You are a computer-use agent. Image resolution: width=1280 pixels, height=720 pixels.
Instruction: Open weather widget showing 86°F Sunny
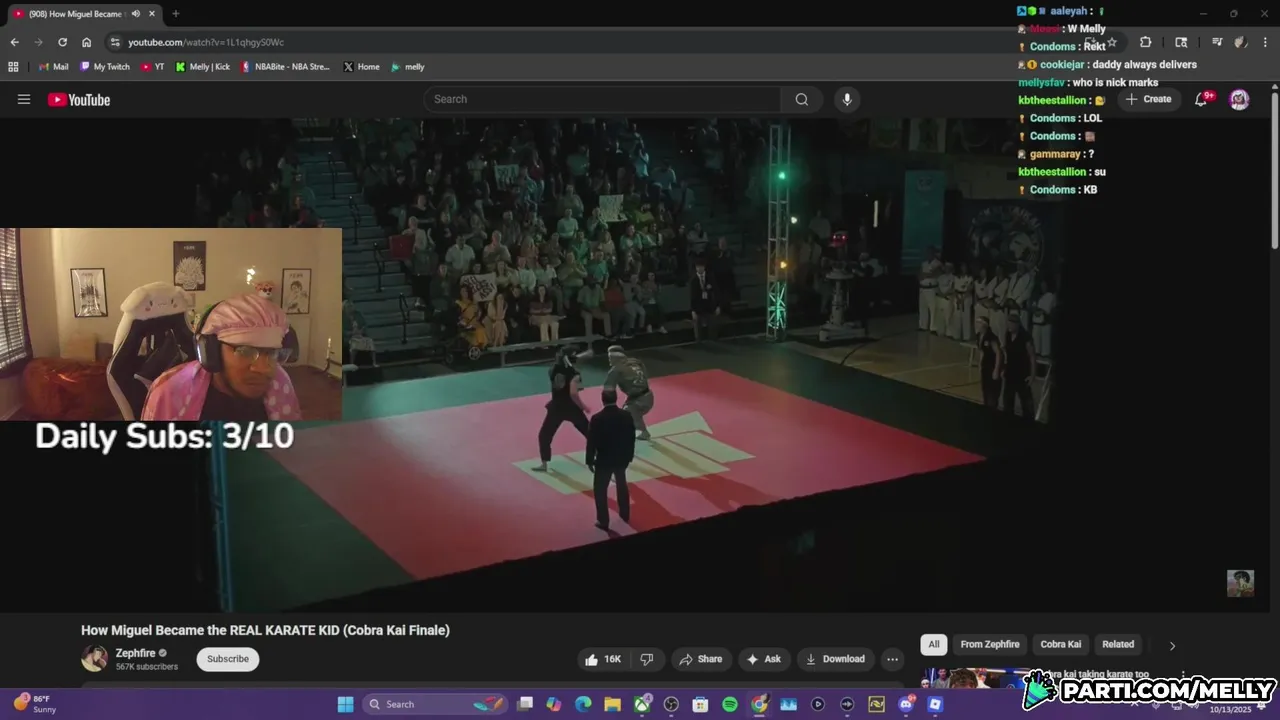[35, 704]
